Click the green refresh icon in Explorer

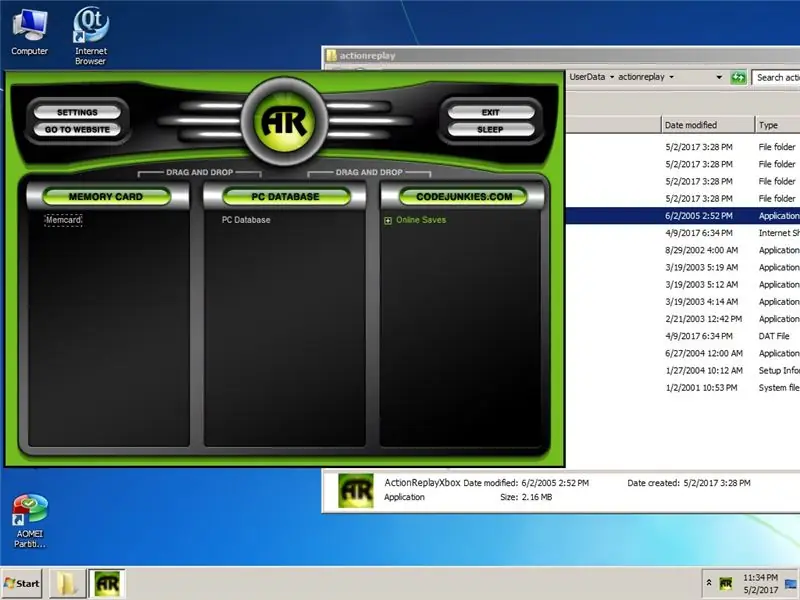pyautogui.click(x=738, y=78)
